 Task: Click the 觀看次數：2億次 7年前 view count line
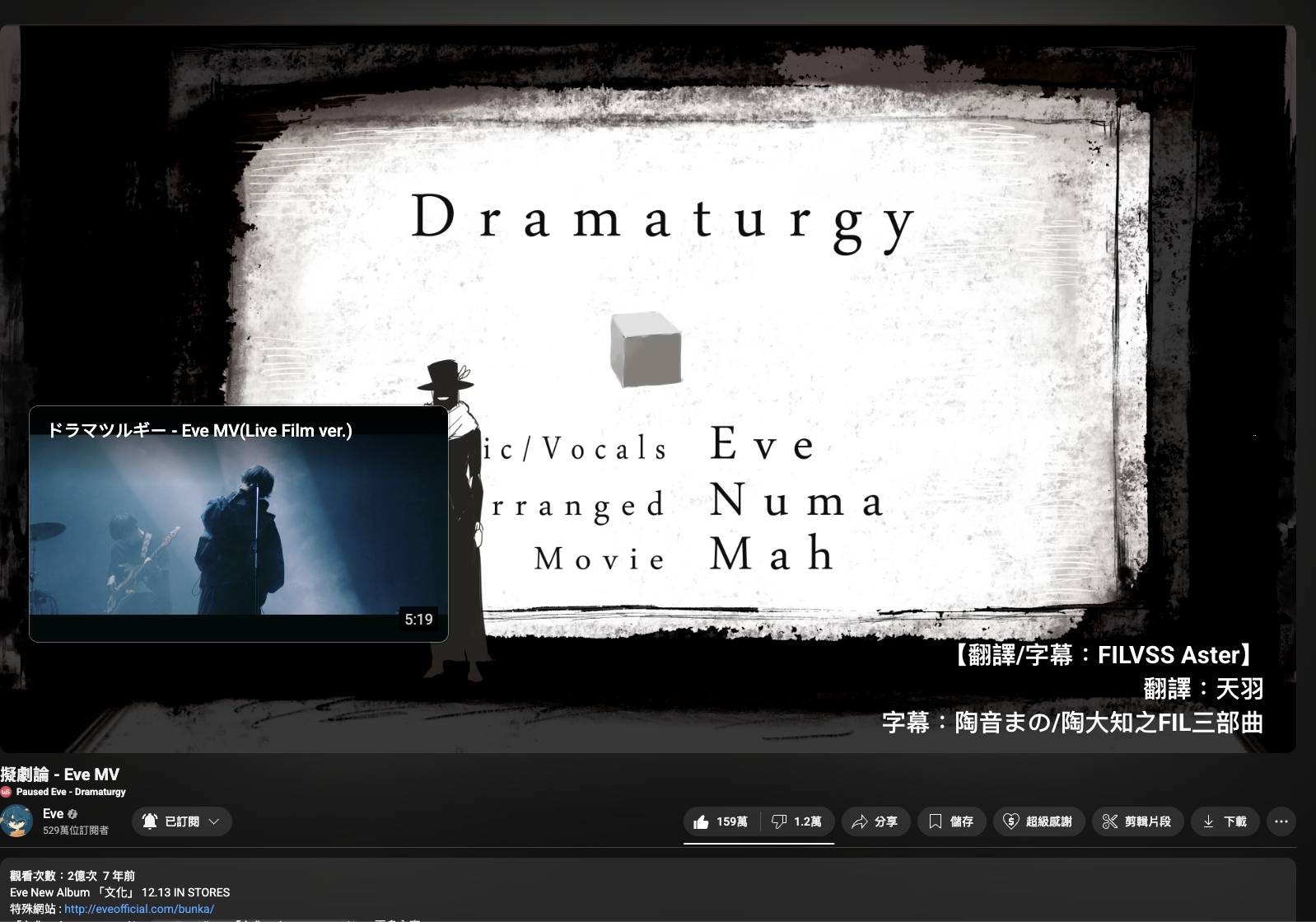tap(72, 876)
